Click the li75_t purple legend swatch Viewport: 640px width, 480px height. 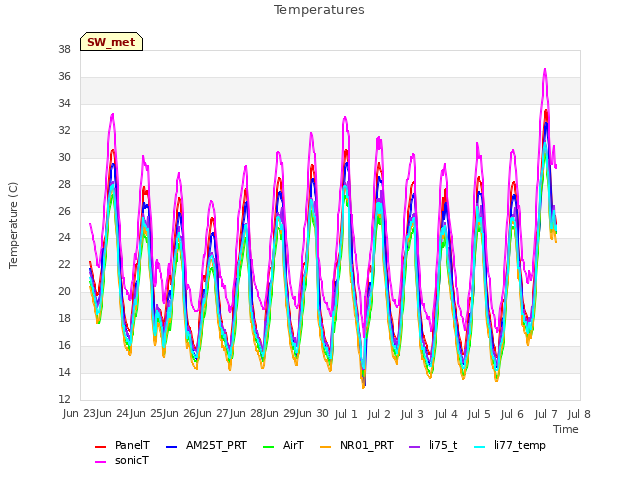(414, 447)
